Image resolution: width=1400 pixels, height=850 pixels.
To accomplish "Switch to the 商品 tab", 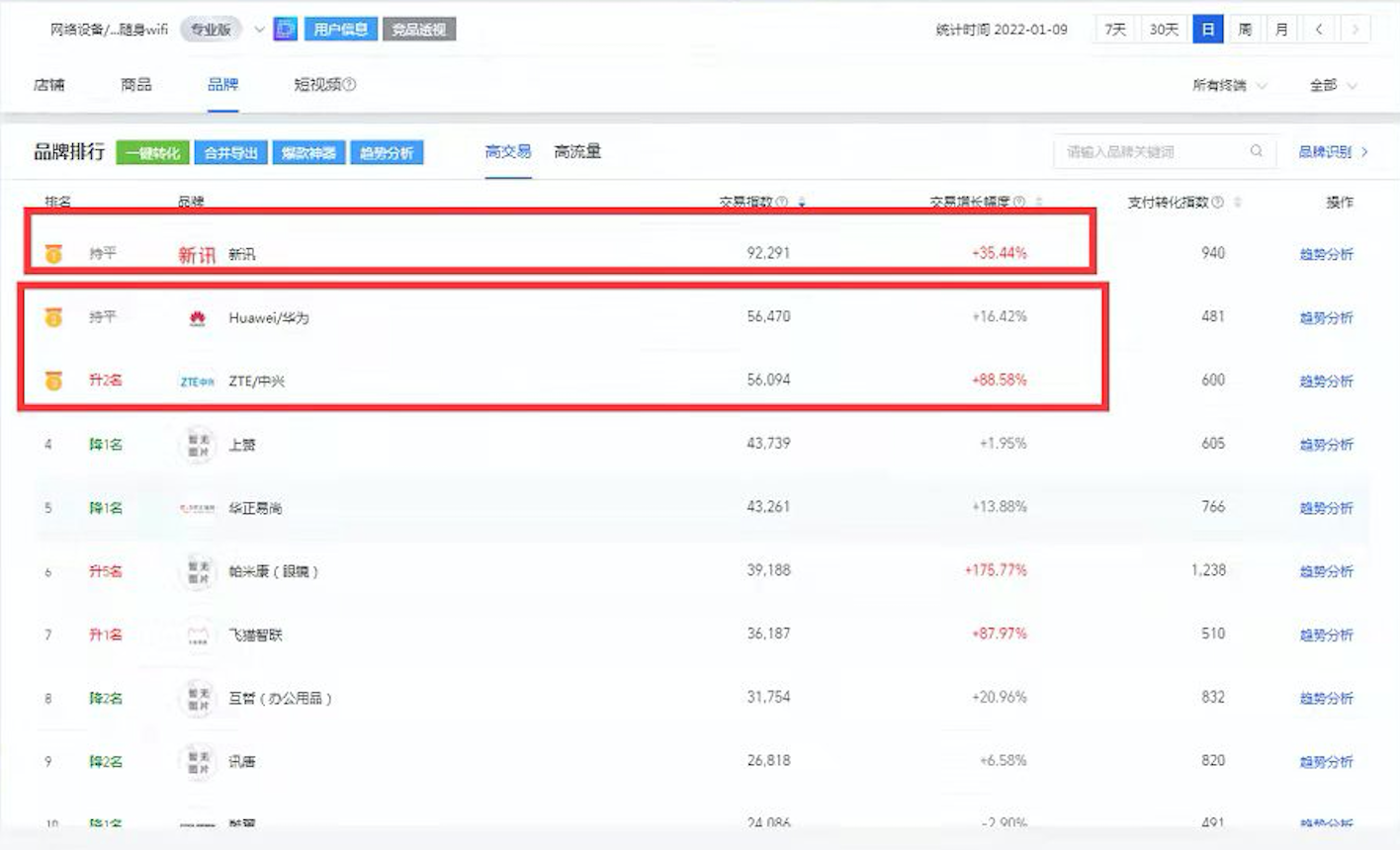I will tap(135, 85).
